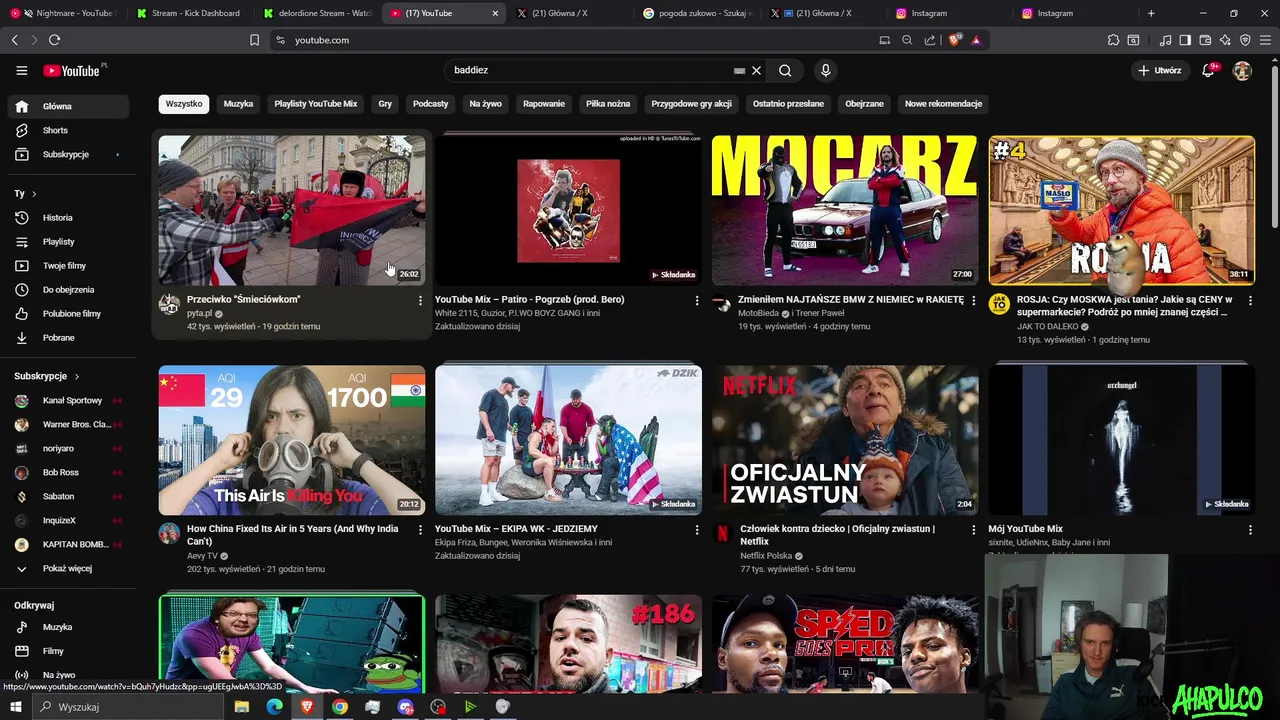This screenshot has width=1280, height=720.
Task: Click the Utwórz create button
Action: click(x=1160, y=71)
